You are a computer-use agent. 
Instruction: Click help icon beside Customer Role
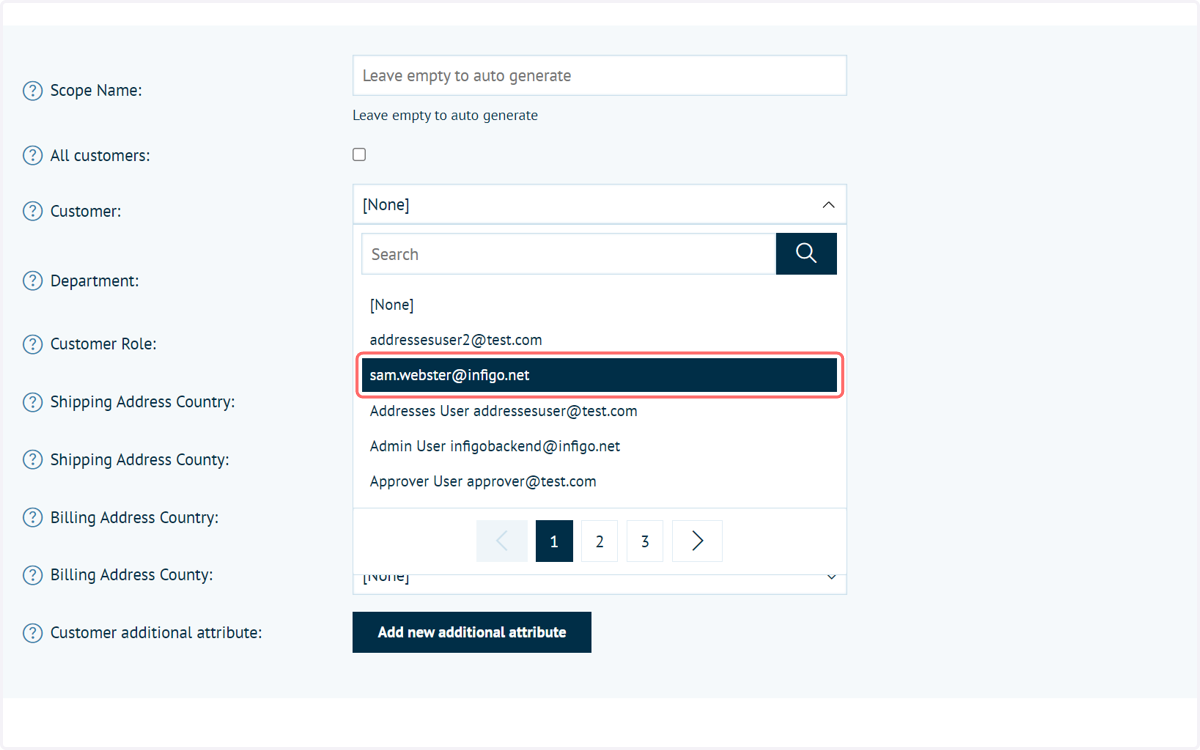[33, 344]
